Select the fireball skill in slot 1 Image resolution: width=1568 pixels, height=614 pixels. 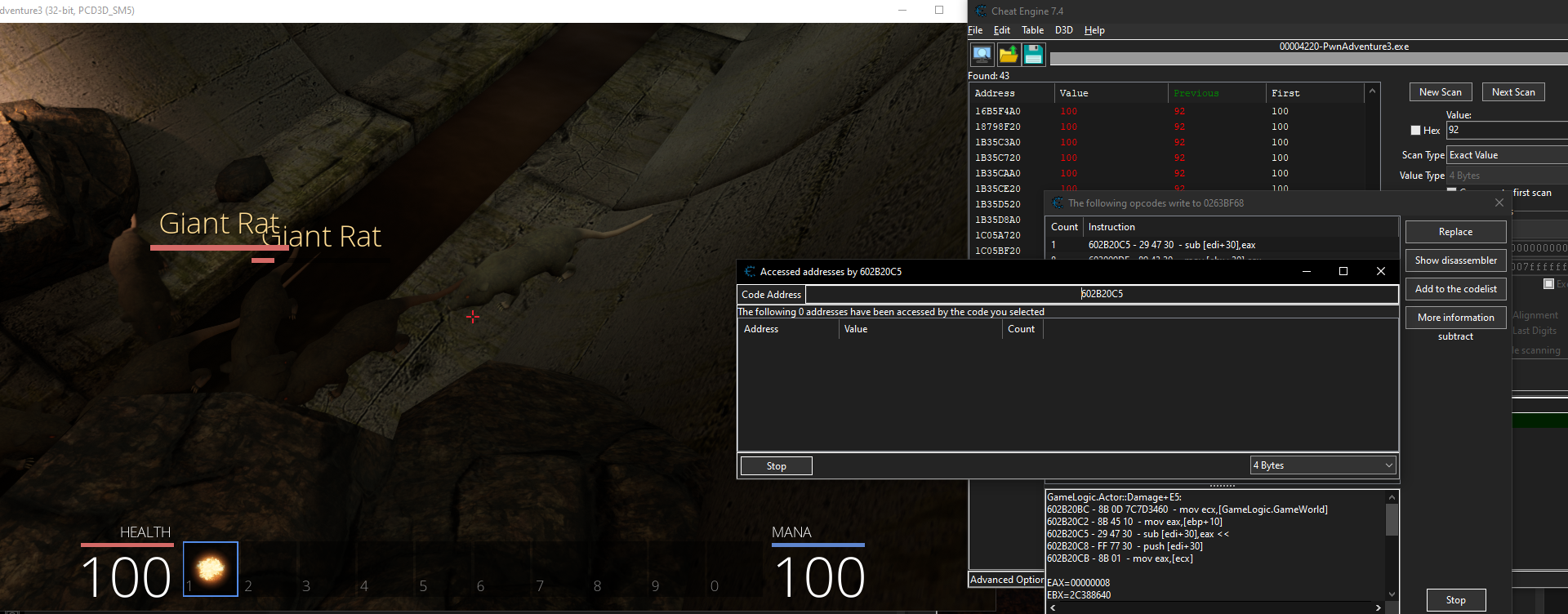(211, 569)
